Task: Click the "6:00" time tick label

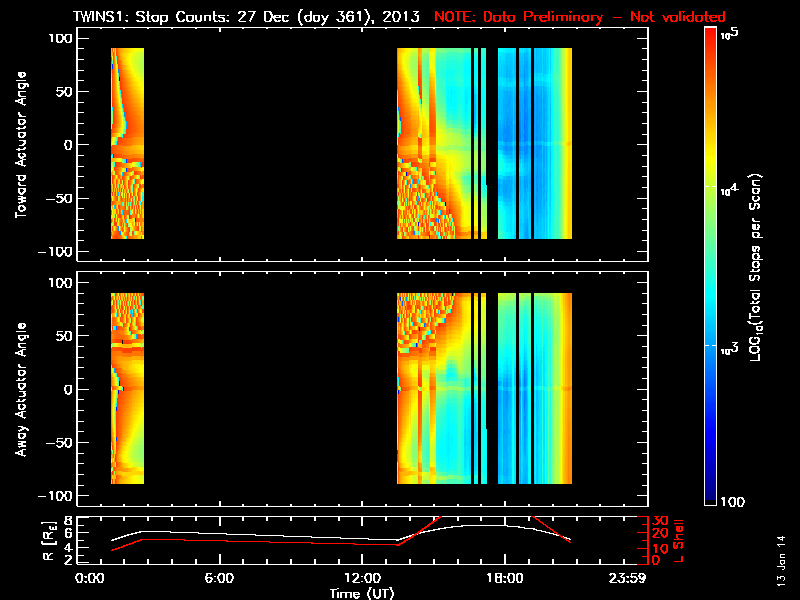Action: point(219,579)
